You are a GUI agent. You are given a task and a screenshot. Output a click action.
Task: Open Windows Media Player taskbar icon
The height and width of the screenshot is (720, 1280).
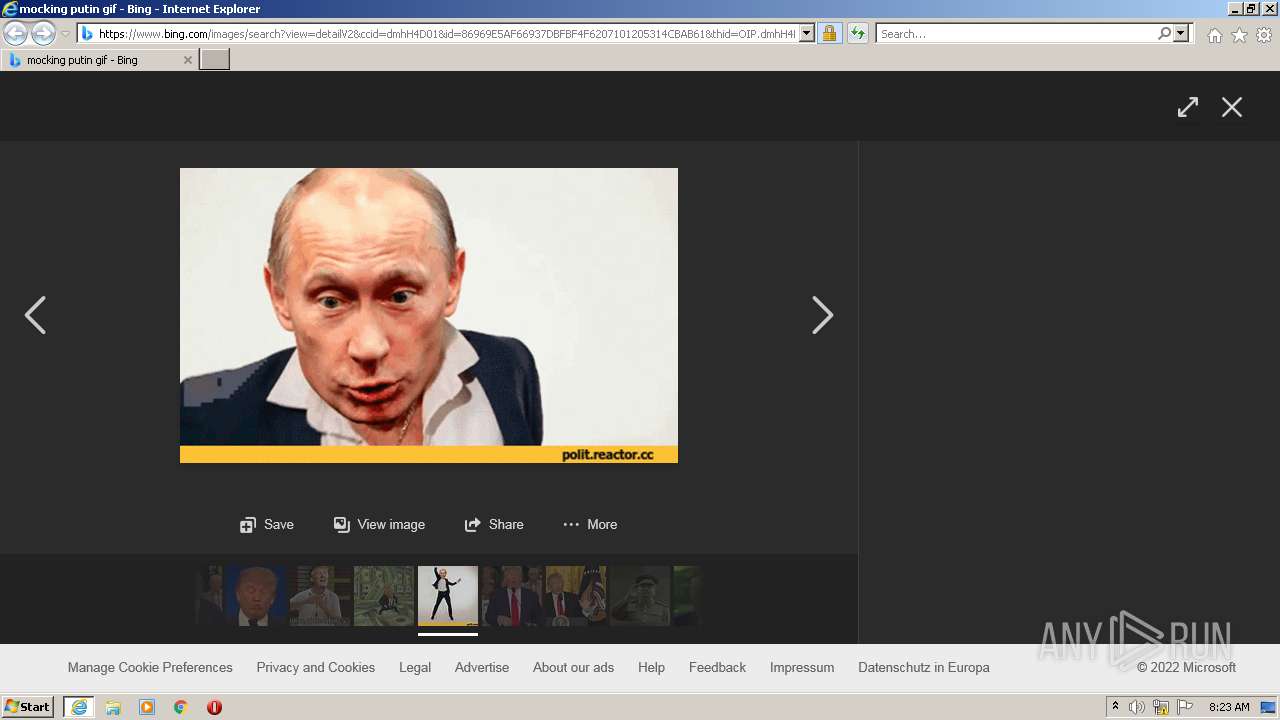pyautogui.click(x=147, y=707)
